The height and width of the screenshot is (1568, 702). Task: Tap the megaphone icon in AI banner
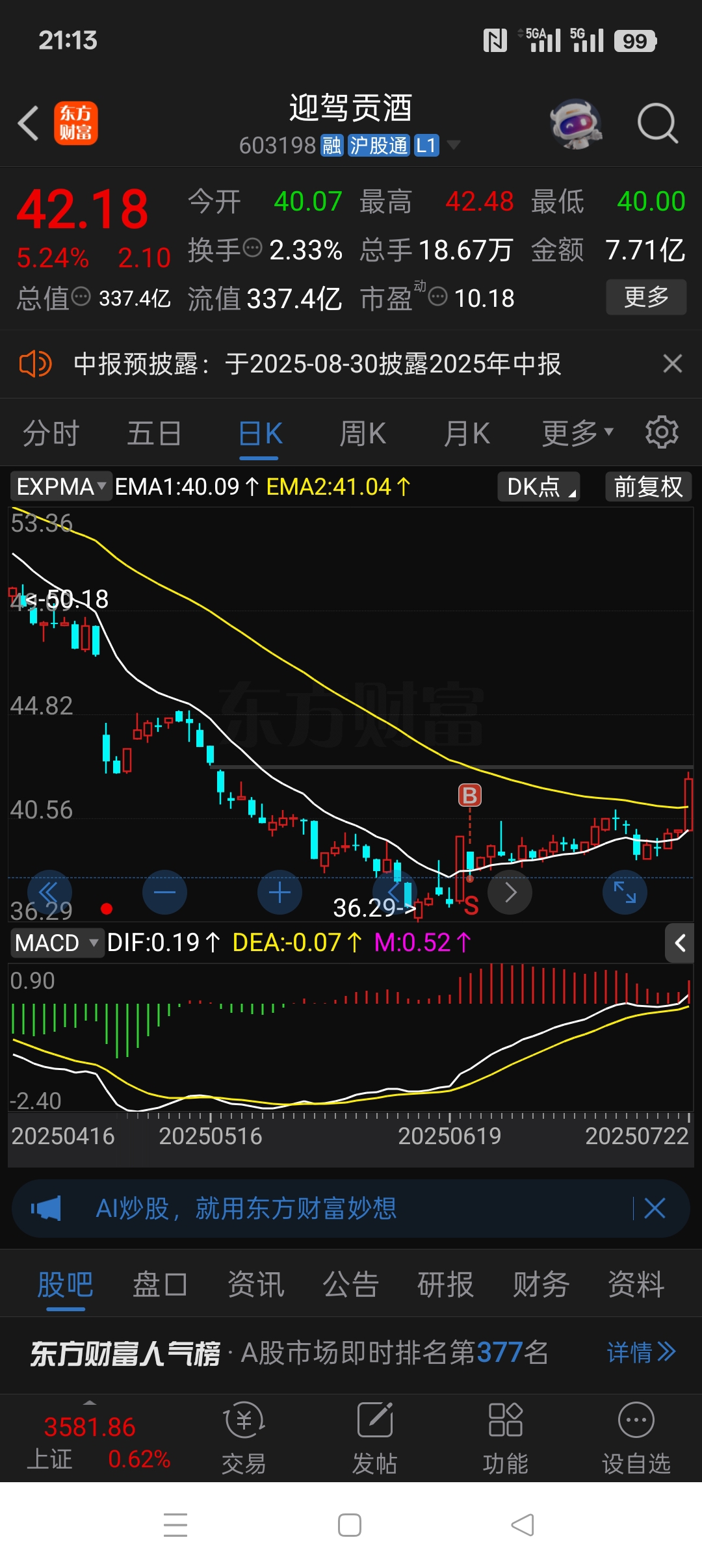click(46, 1209)
